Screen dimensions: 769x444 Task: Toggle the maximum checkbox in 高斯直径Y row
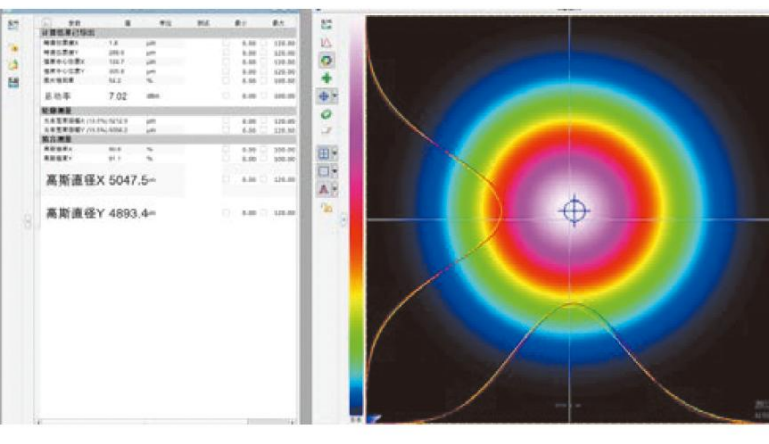(x=262, y=213)
